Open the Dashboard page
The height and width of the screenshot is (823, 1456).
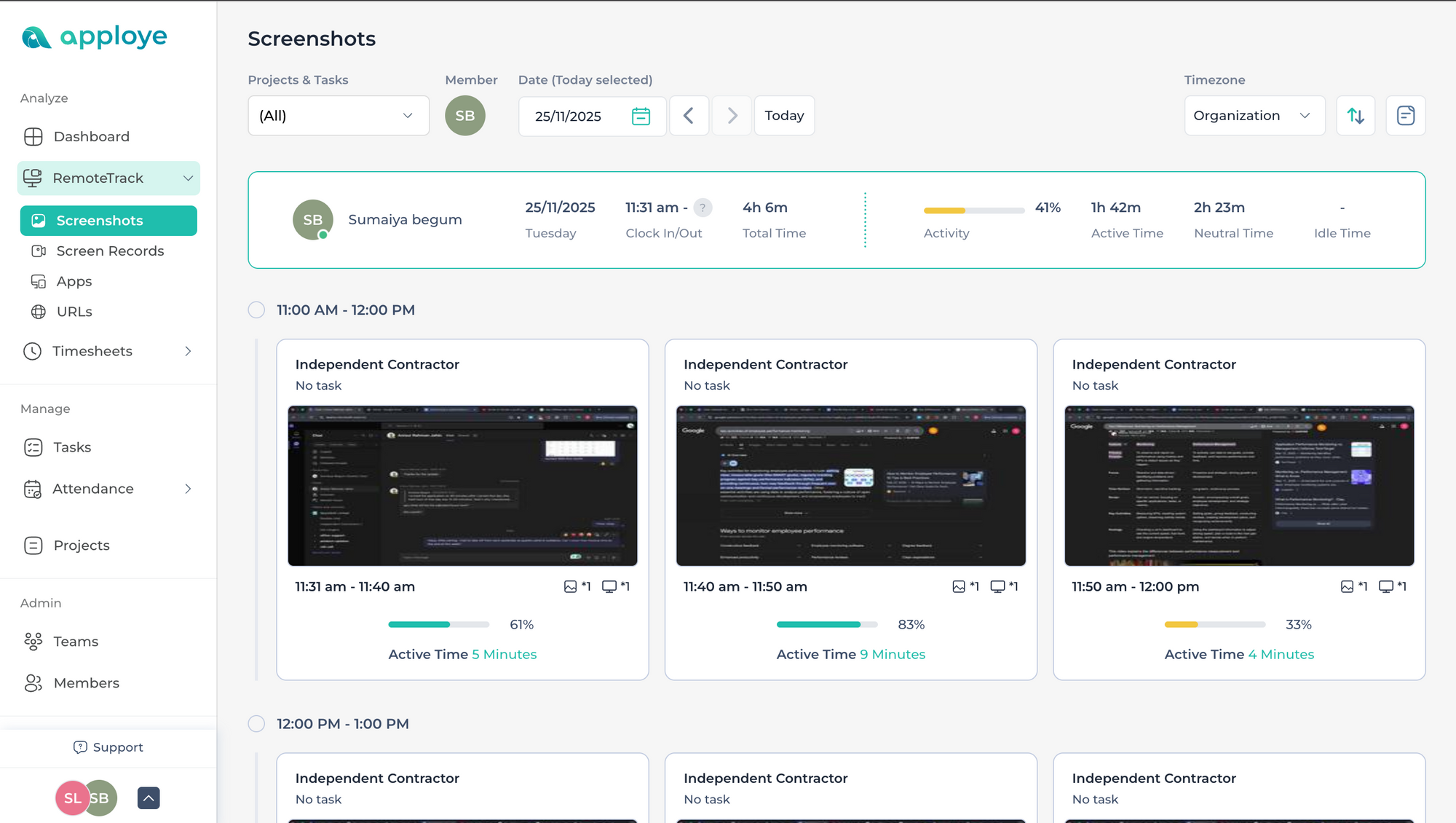91,137
